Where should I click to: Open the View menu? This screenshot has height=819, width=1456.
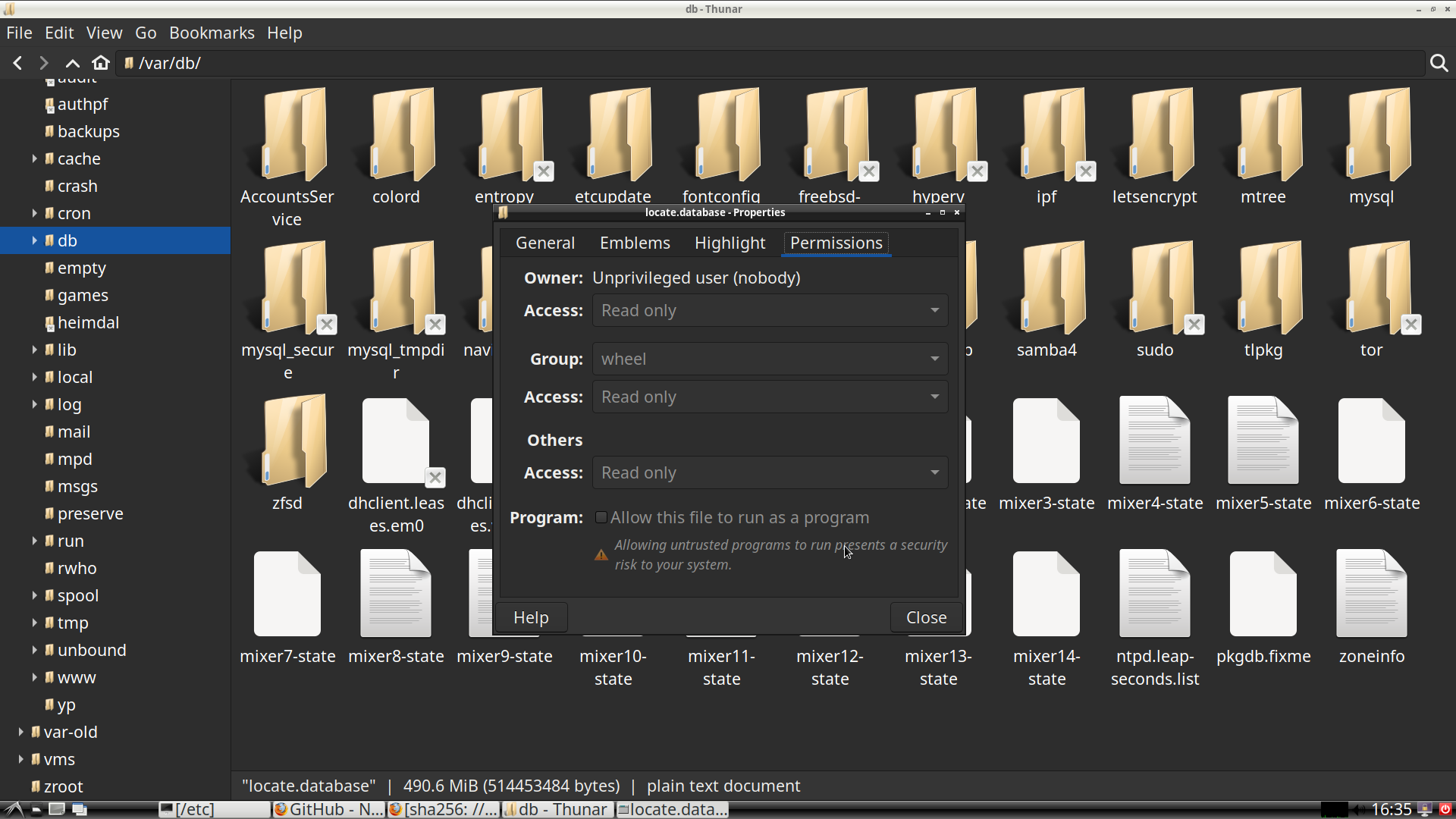pos(104,33)
